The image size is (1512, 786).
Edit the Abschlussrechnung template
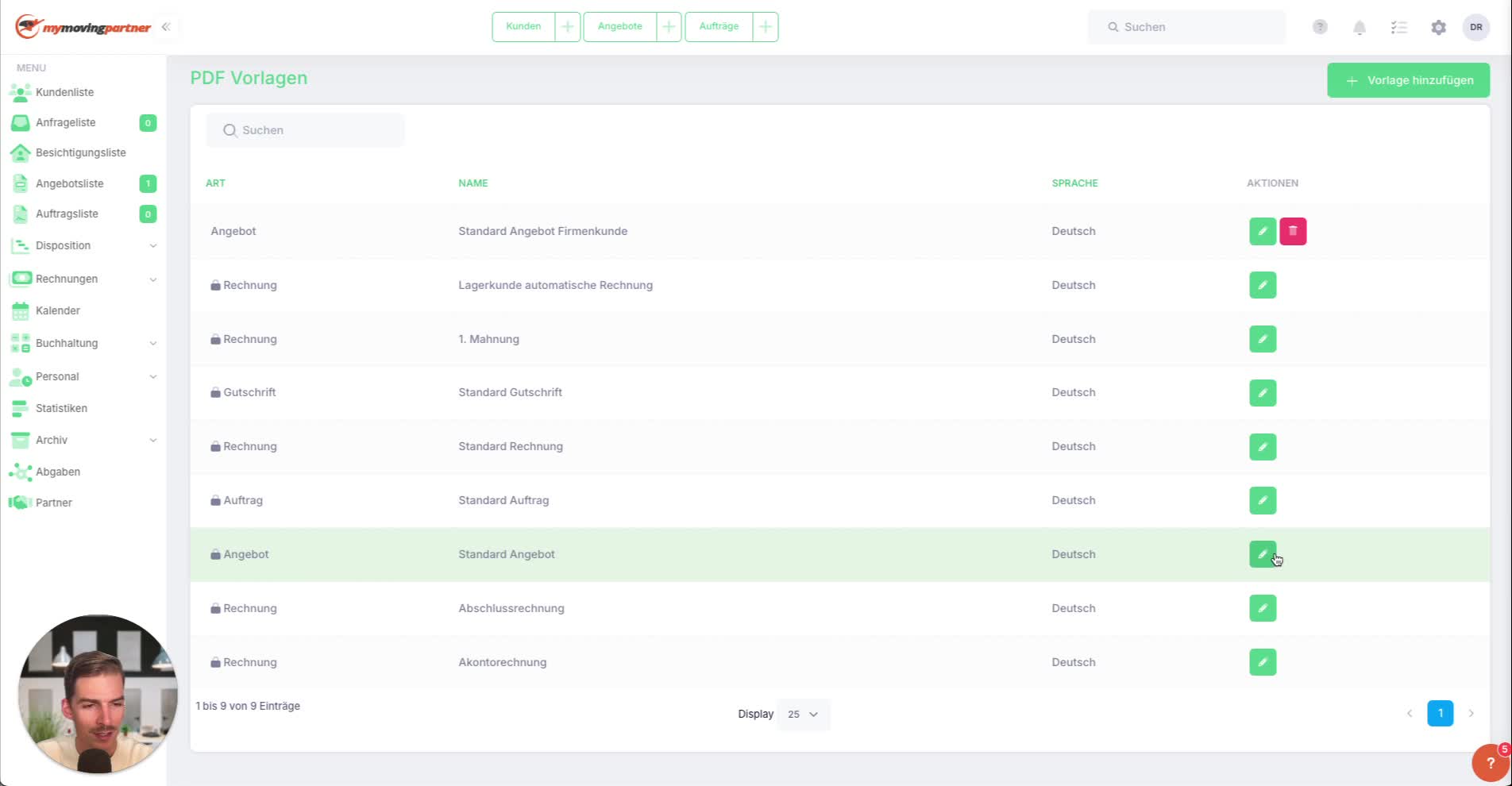pos(1263,608)
